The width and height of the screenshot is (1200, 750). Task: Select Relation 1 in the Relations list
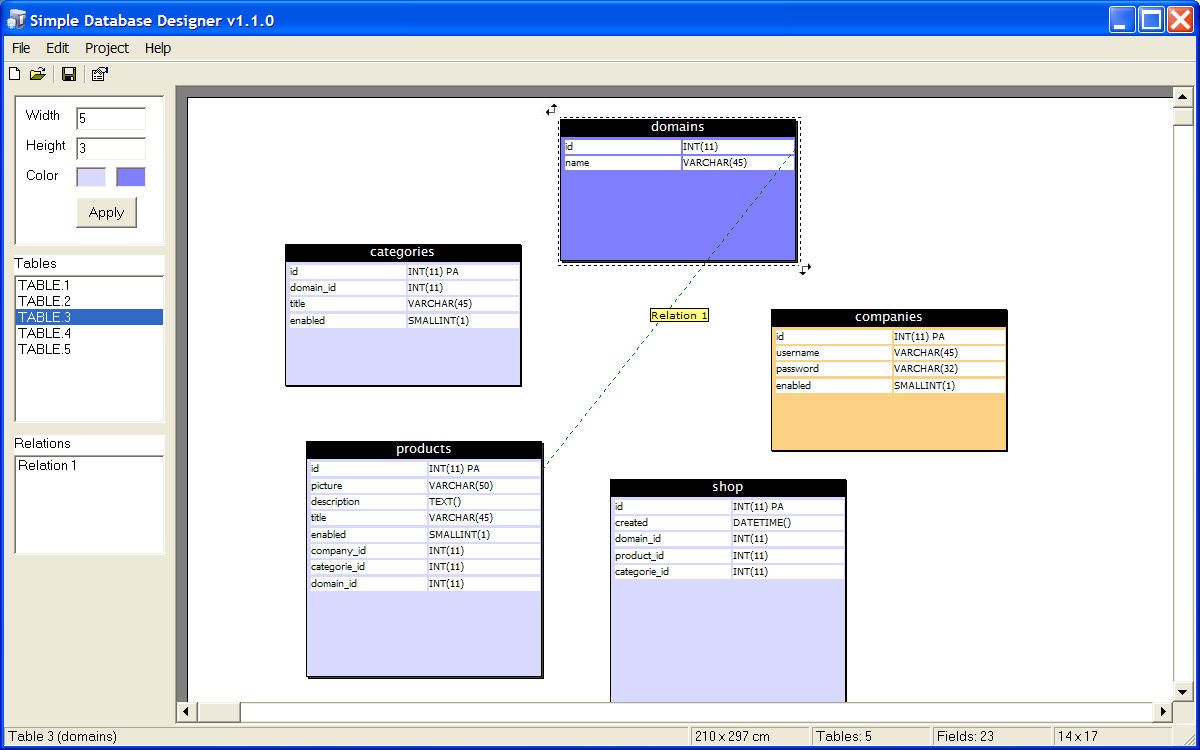click(48, 465)
